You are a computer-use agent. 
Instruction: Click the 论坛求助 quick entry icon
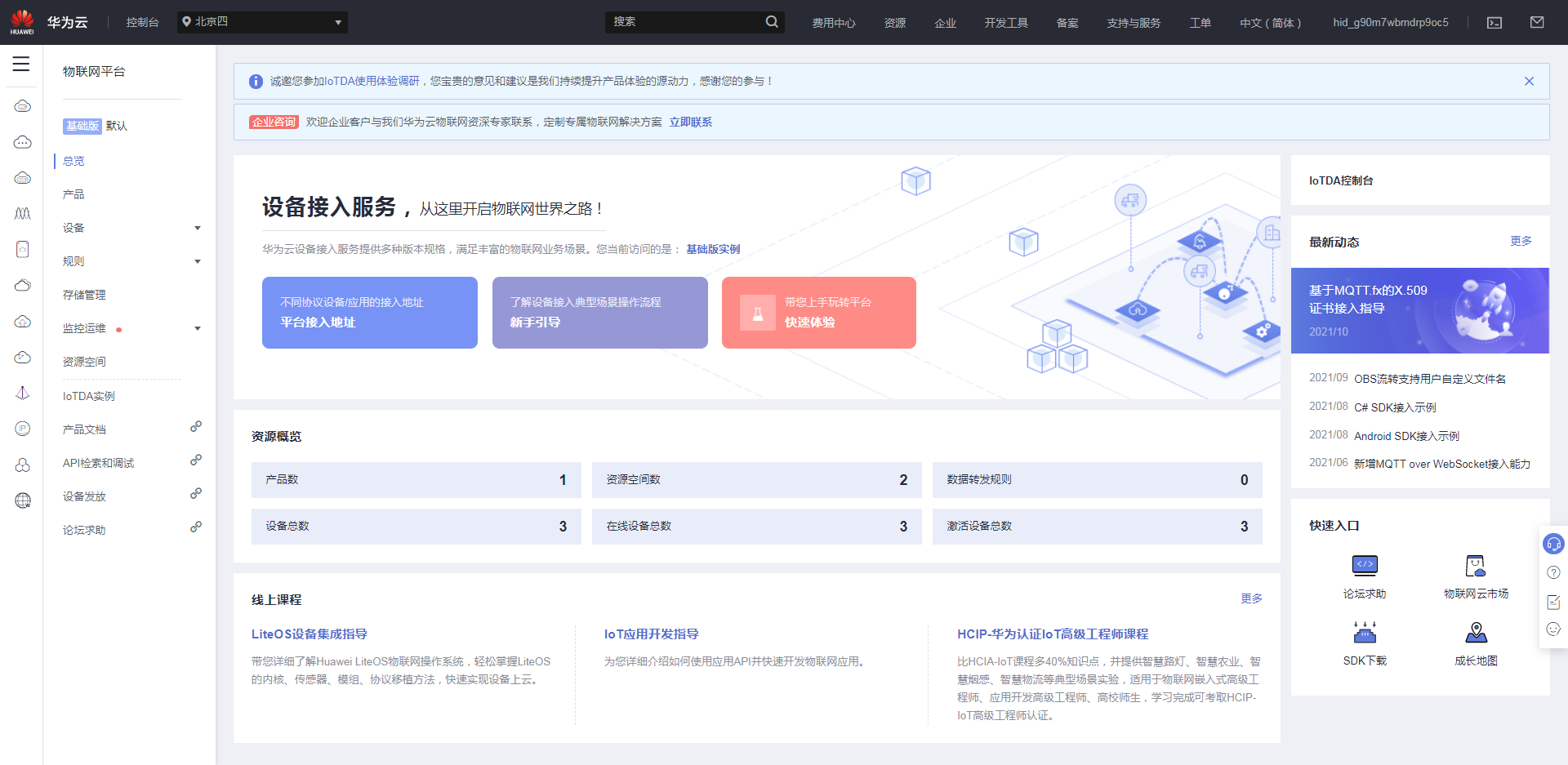[x=1365, y=566]
